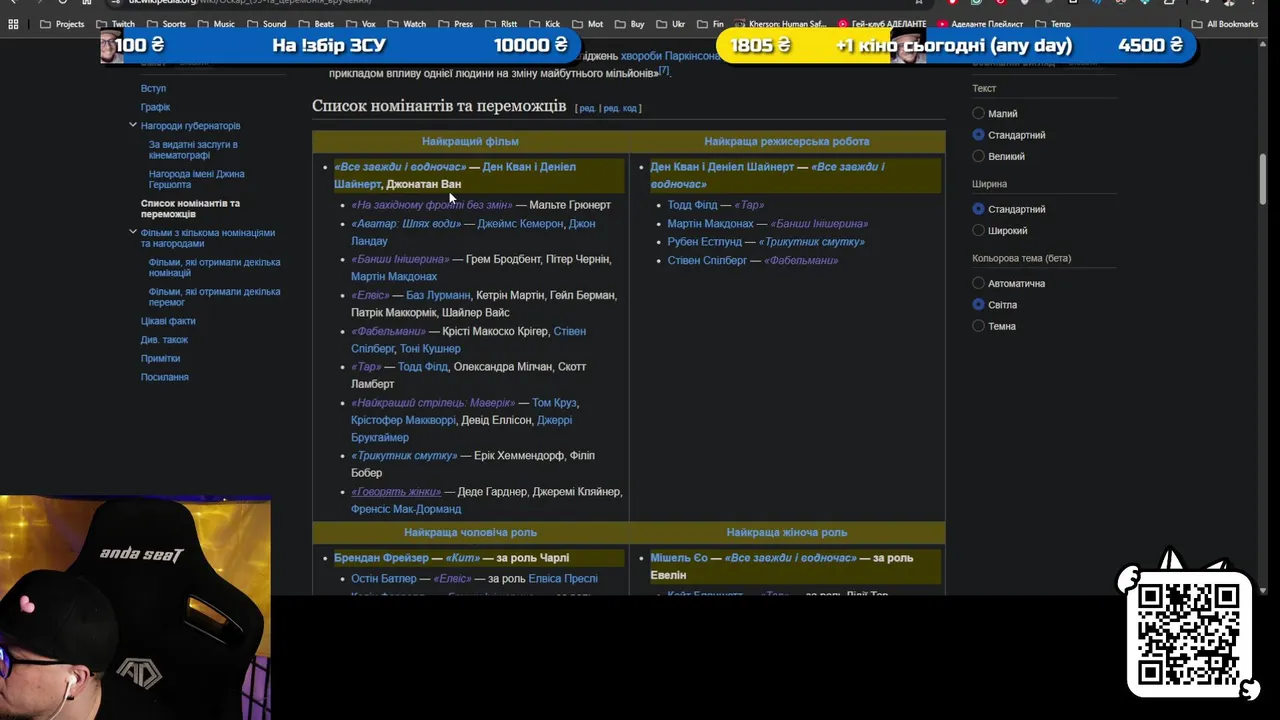Collapse the Фільми з кількома номінаціями section

[x=132, y=232]
